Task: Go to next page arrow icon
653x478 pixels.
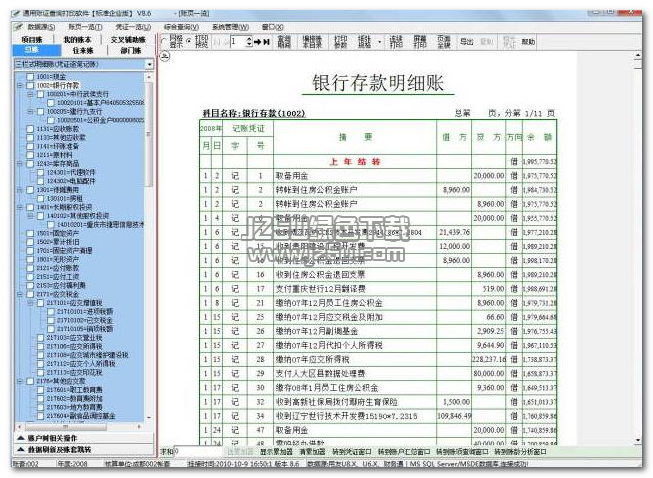Action: pos(257,42)
